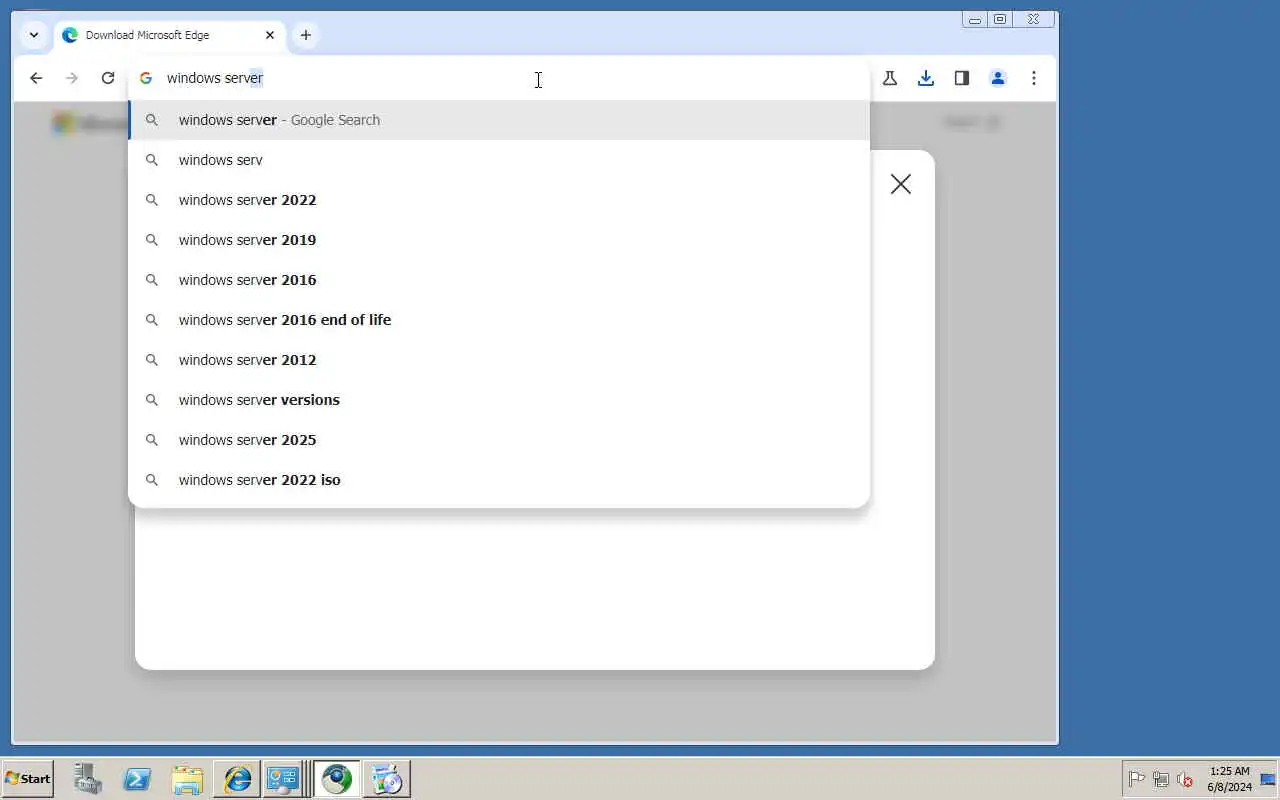
Task: Select the Download Microsoft Edge tab
Action: 168,35
